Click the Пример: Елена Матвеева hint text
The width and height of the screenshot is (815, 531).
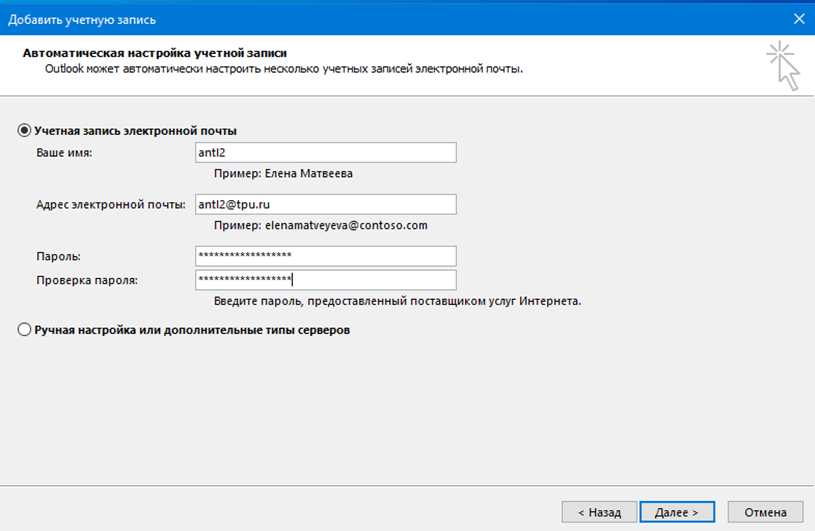click(283, 174)
